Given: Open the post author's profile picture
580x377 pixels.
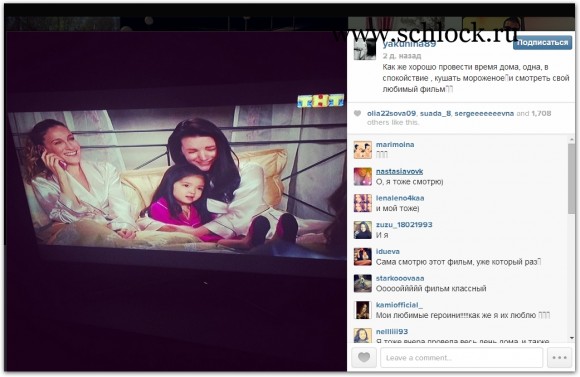Looking at the screenshot, I should coord(364,49).
